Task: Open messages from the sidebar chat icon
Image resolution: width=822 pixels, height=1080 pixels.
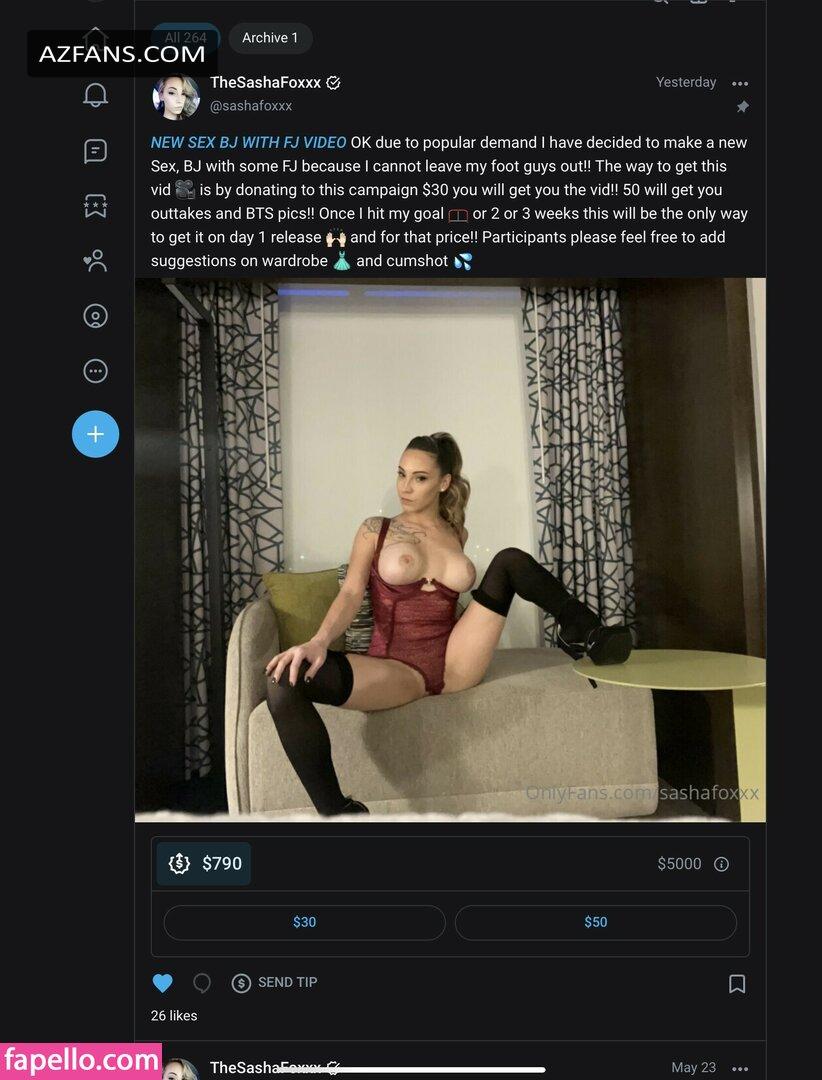Action: click(x=95, y=150)
